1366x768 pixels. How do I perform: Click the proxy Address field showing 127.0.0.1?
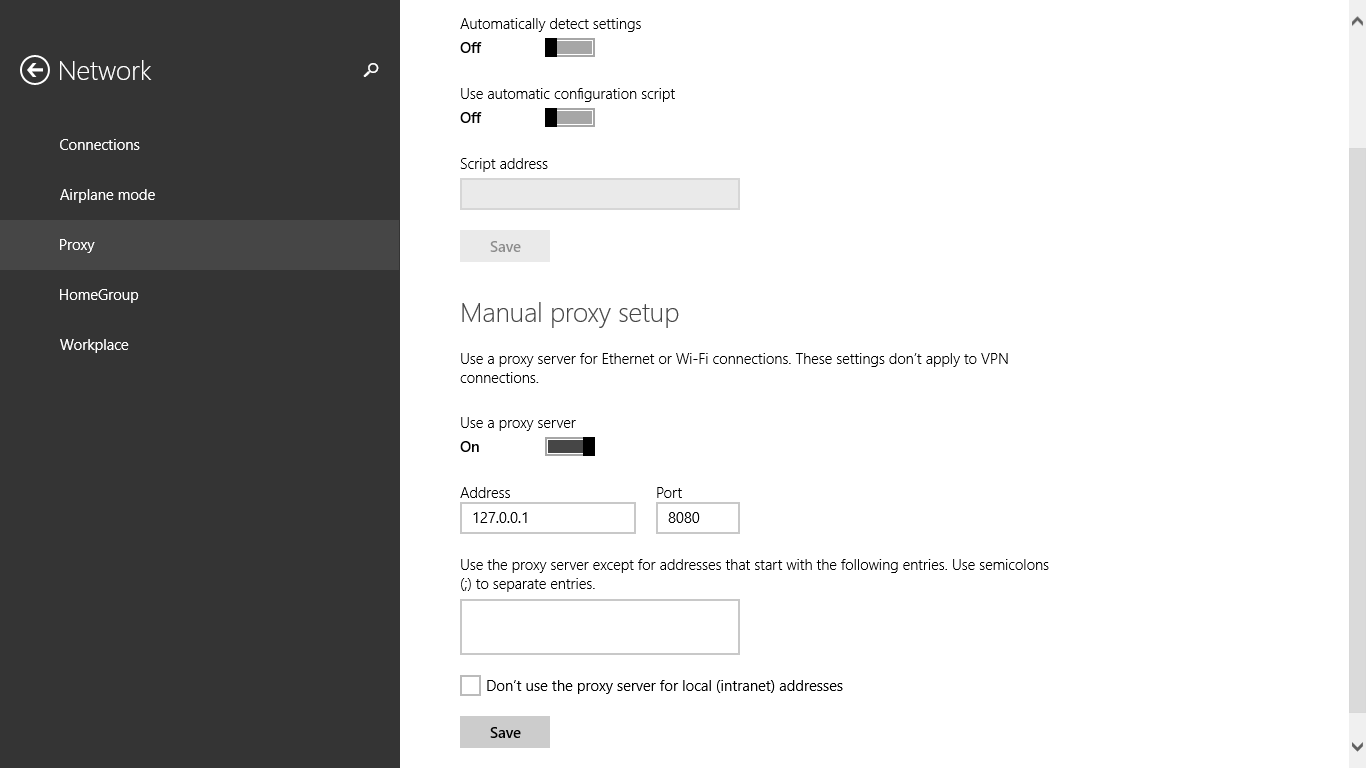(x=548, y=518)
